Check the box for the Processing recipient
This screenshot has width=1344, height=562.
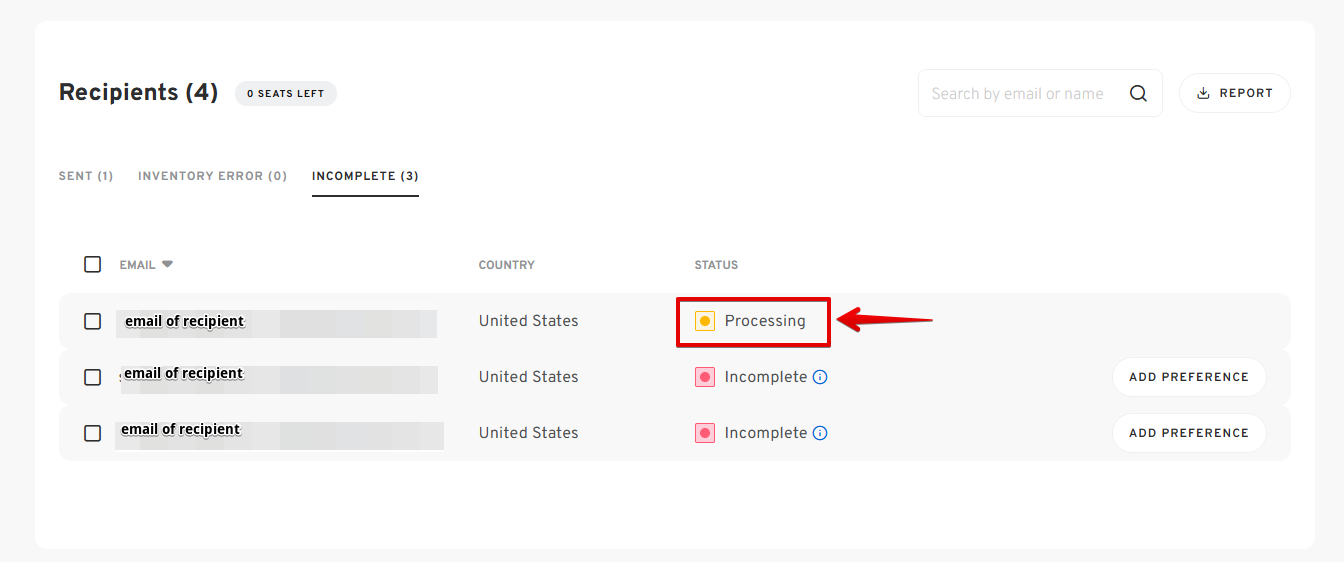[93, 321]
